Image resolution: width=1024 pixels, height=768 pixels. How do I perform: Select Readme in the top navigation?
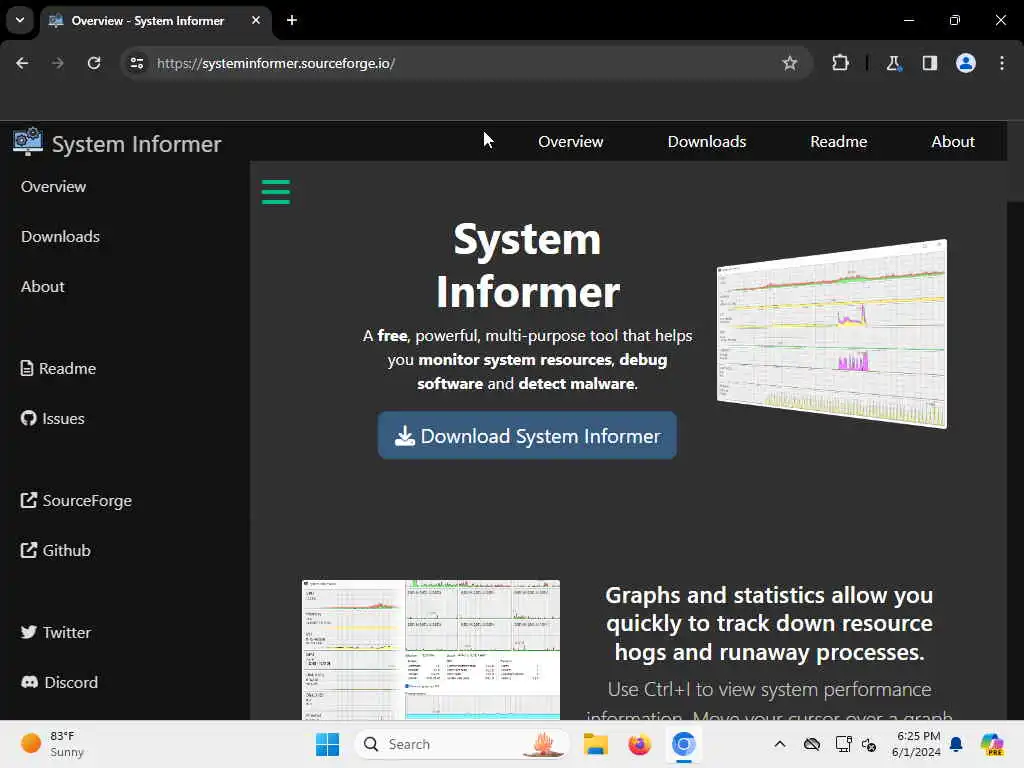pyautogui.click(x=839, y=142)
